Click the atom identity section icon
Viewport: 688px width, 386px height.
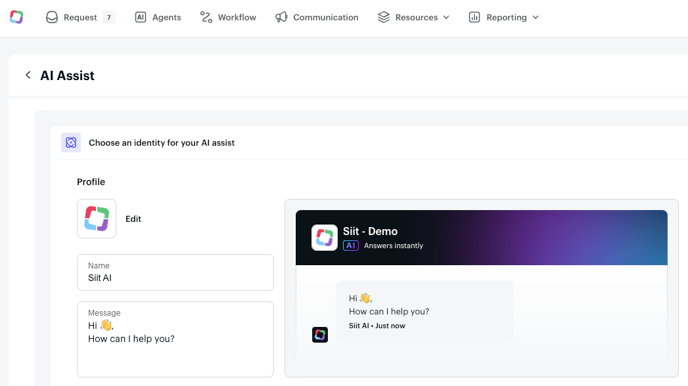(71, 143)
